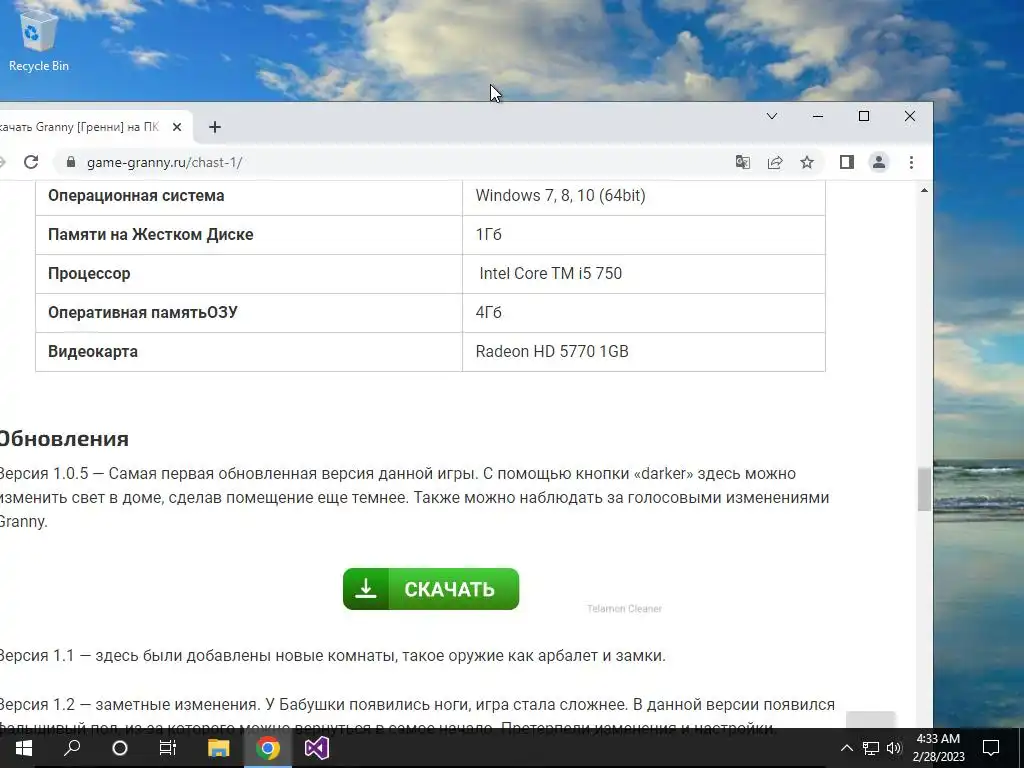This screenshot has width=1024, height=768.
Task: Click the Версия 1.1 paragraph
Action: click(332, 655)
